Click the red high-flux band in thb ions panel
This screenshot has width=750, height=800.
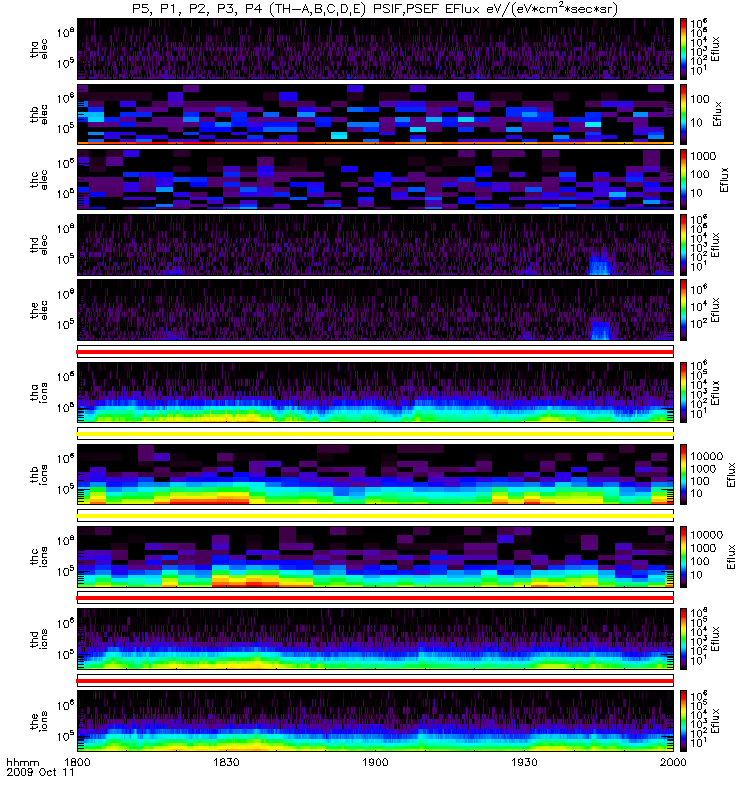pyautogui.click(x=209, y=501)
